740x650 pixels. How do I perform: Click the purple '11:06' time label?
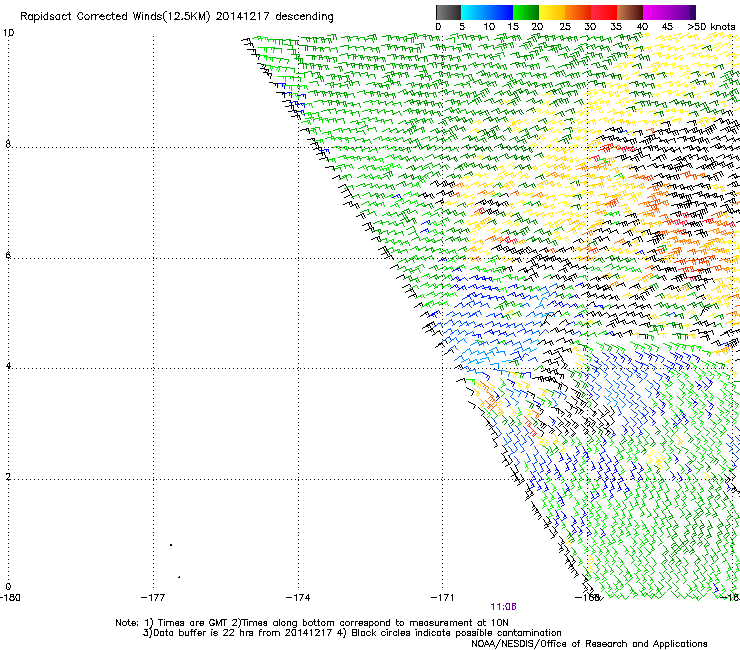point(503,607)
